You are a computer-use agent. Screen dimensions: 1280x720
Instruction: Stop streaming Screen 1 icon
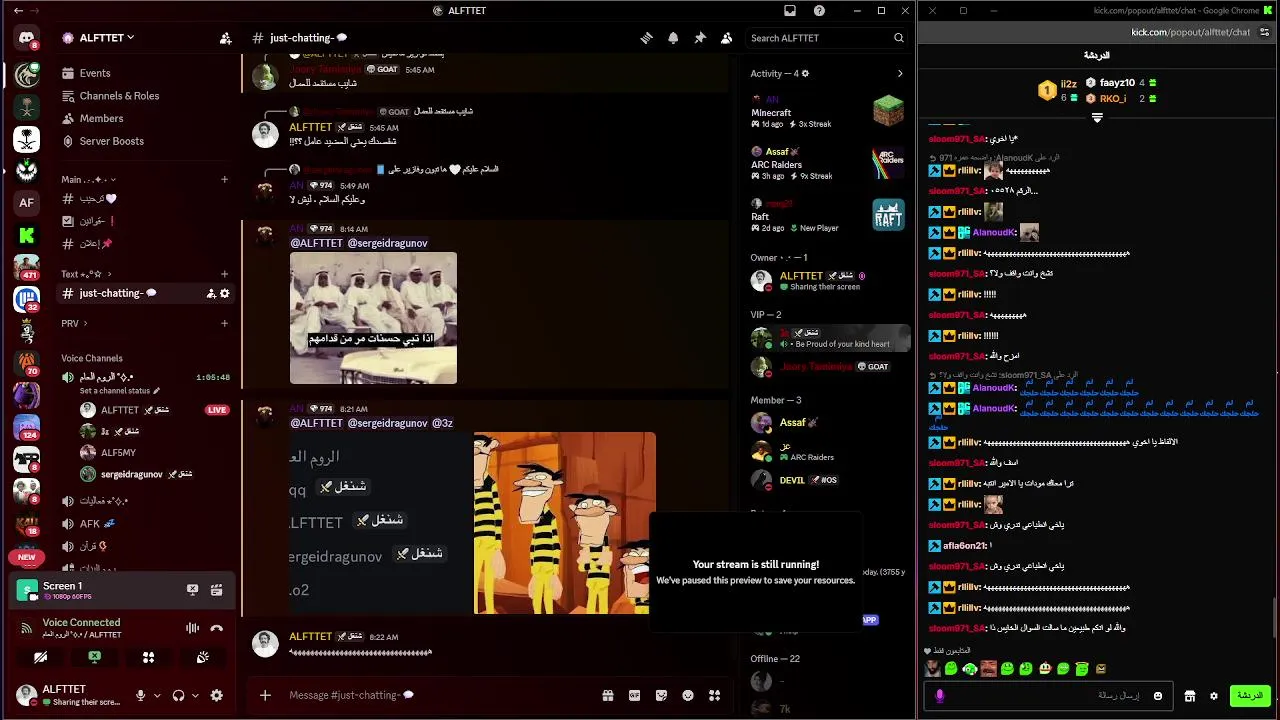[x=193, y=590]
